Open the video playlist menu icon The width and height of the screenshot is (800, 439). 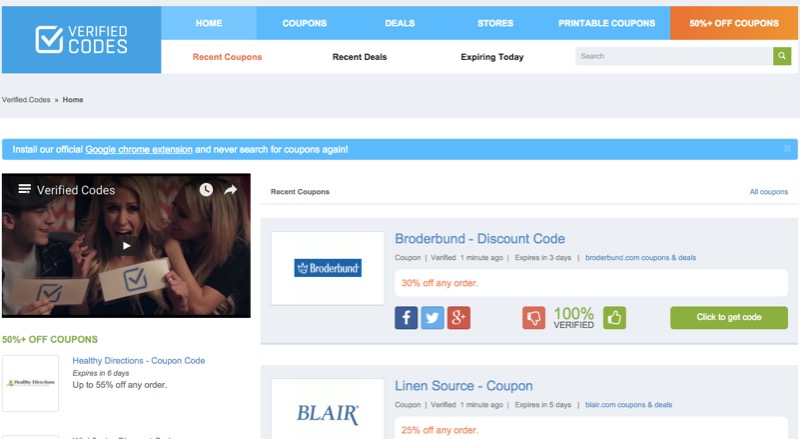tap(24, 189)
